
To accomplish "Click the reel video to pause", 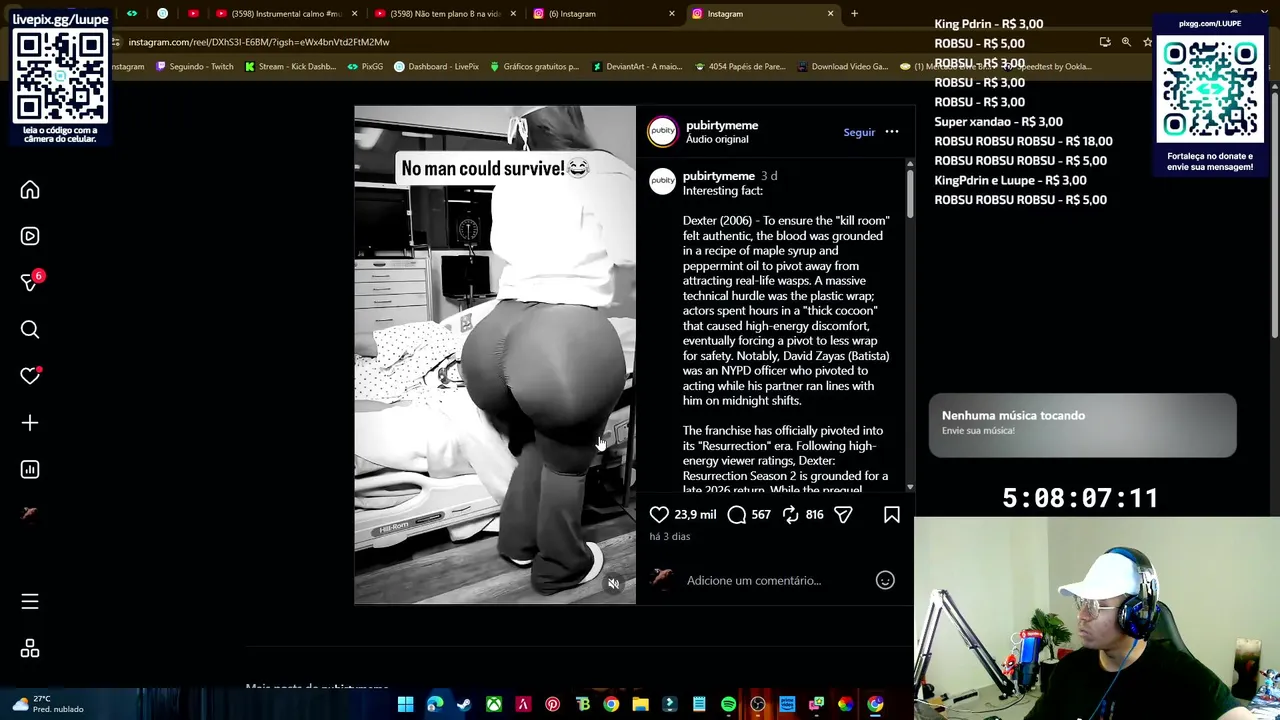I will [495, 355].
